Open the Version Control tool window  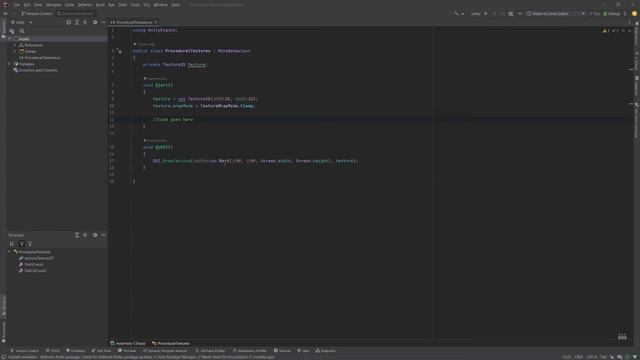pyautogui.click(x=24, y=351)
